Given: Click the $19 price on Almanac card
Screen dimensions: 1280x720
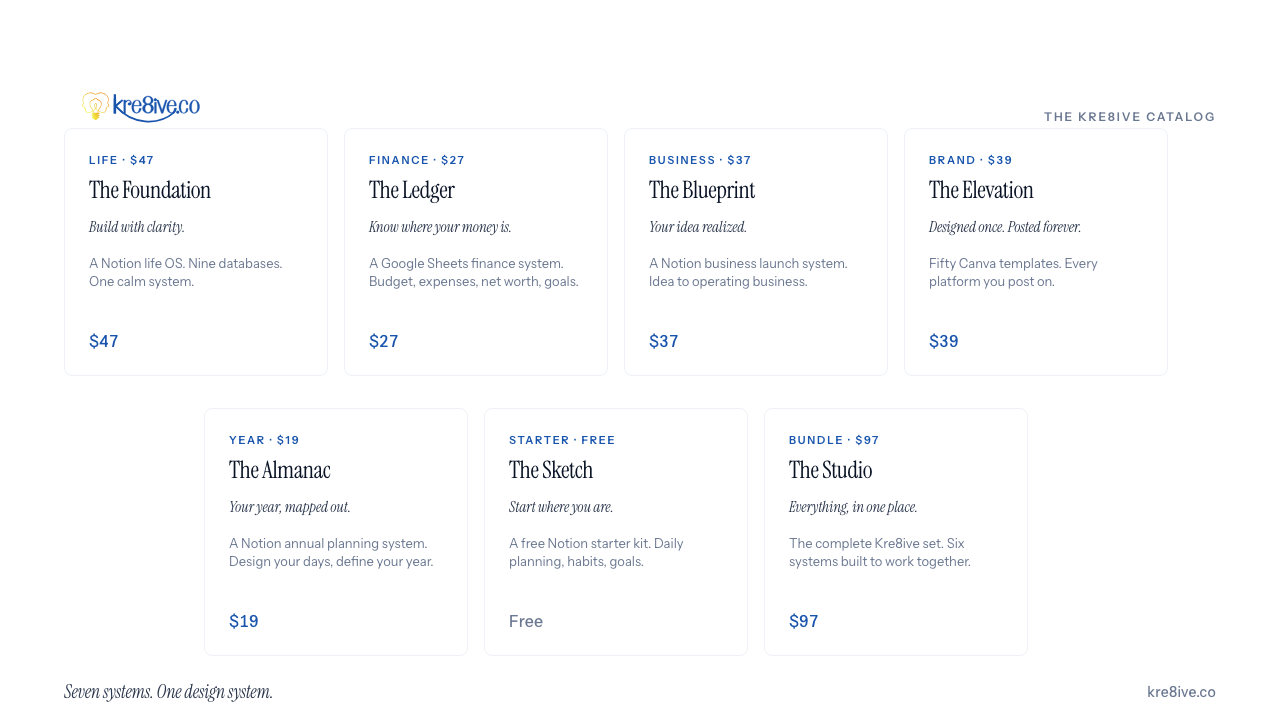Looking at the screenshot, I should coord(244,621).
